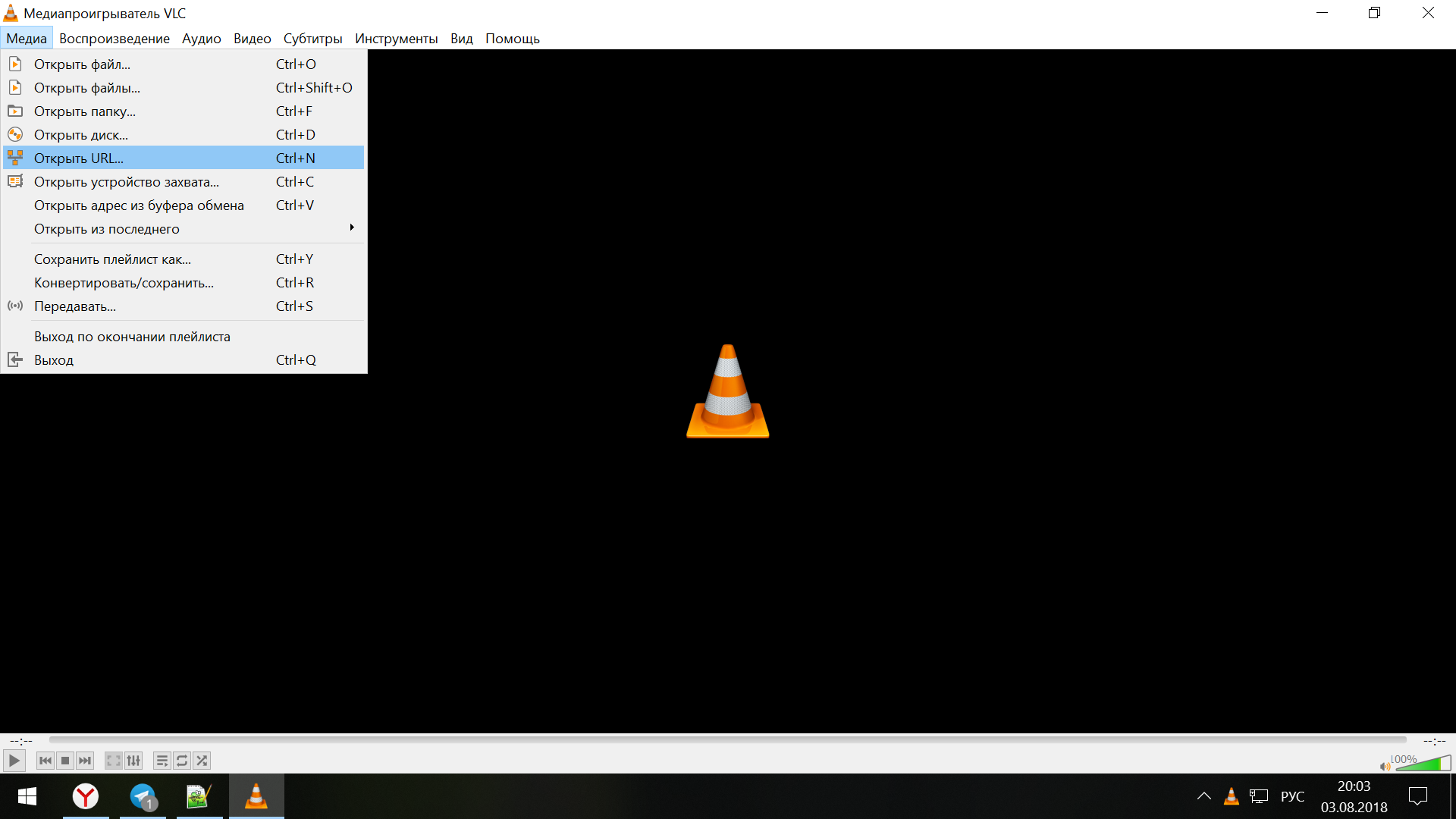Toggle random shuffle playback
This screenshot has width=1456, height=819.
pyautogui.click(x=202, y=761)
